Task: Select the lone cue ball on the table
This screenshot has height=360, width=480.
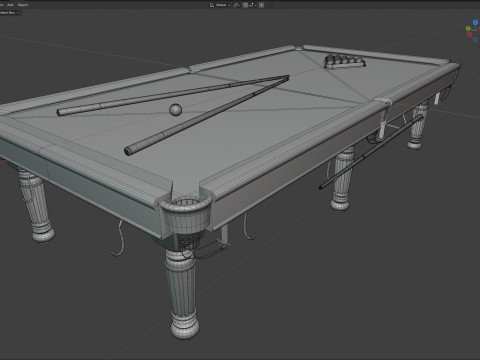Action: click(175, 110)
